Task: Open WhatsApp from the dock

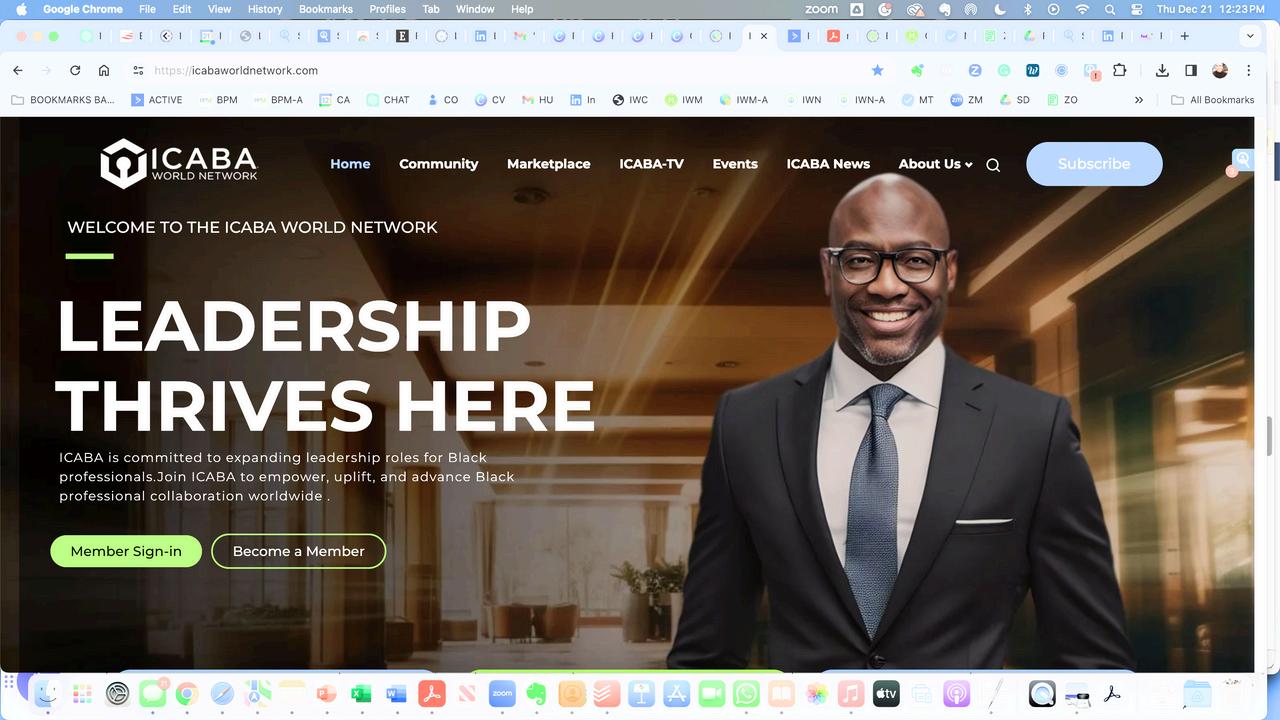Action: coord(746,693)
